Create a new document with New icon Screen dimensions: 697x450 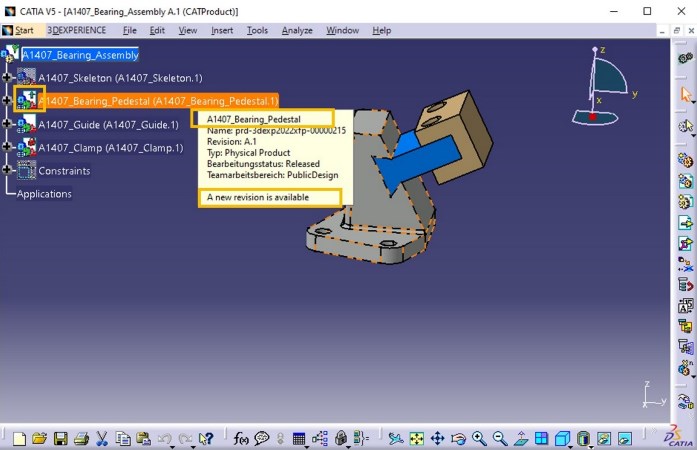19,439
